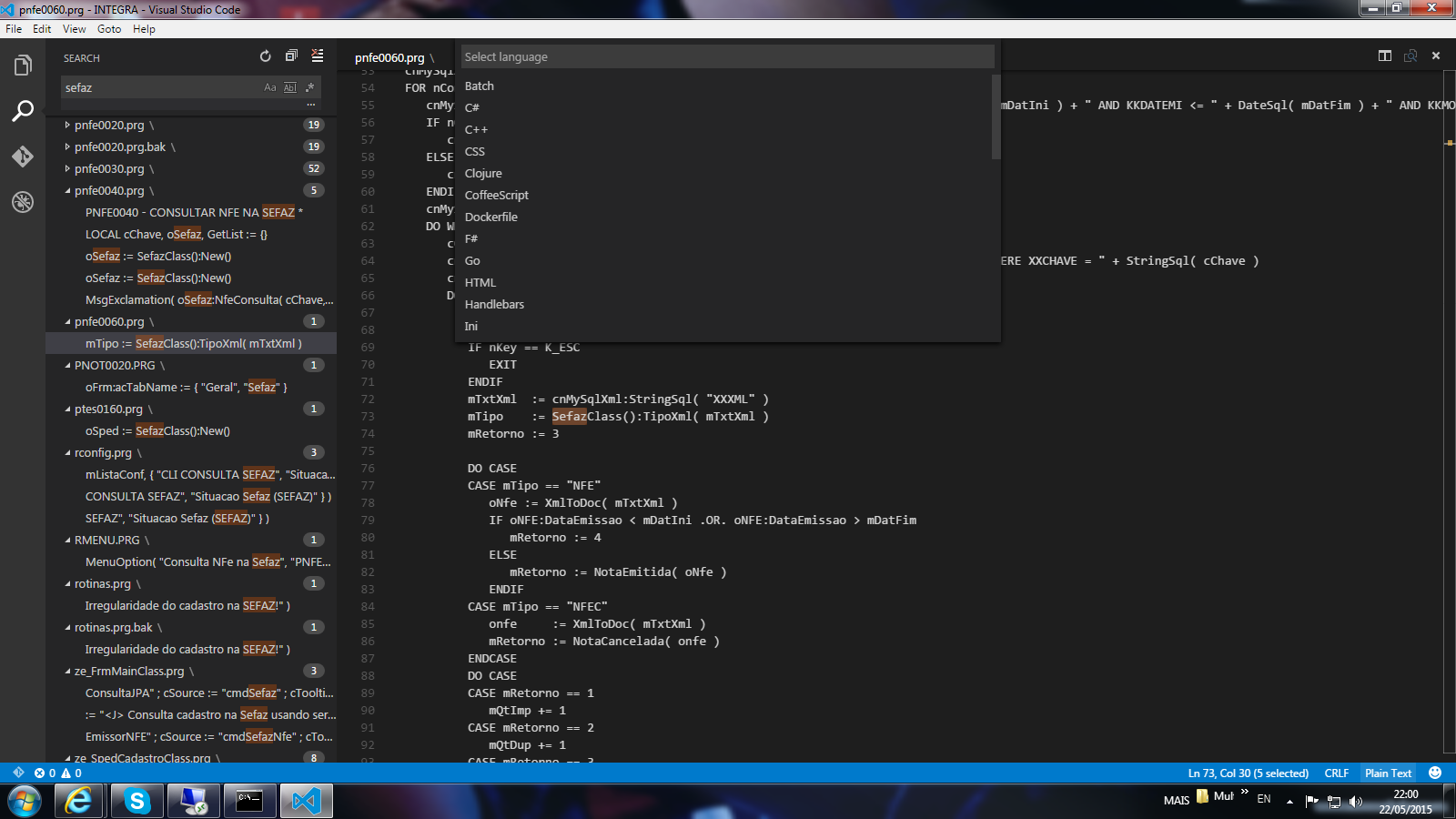Expand the pnfe0030.prg search results
Screen dimensions: 1456x819
pyautogui.click(x=67, y=169)
